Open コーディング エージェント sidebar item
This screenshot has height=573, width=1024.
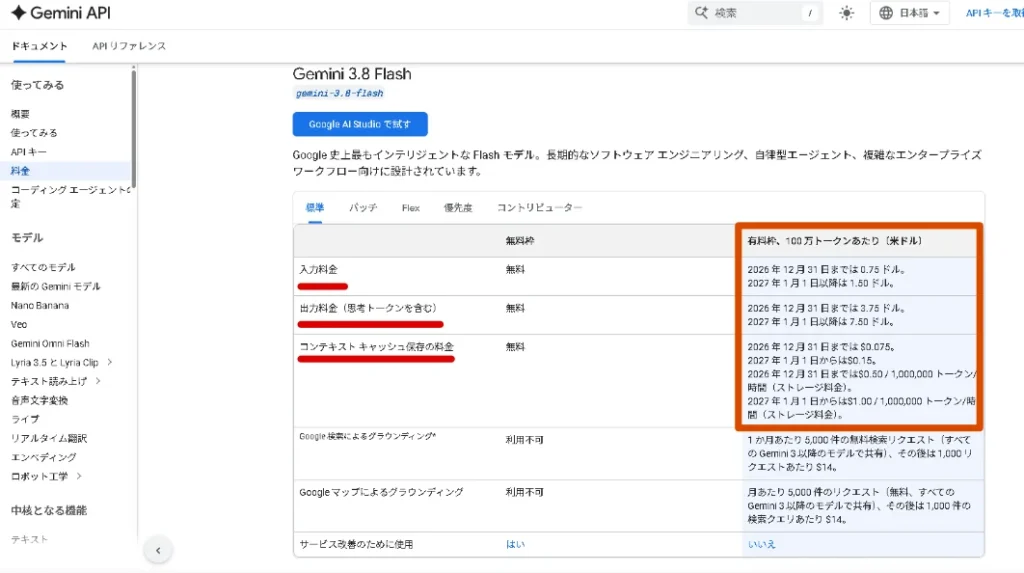pos(71,196)
